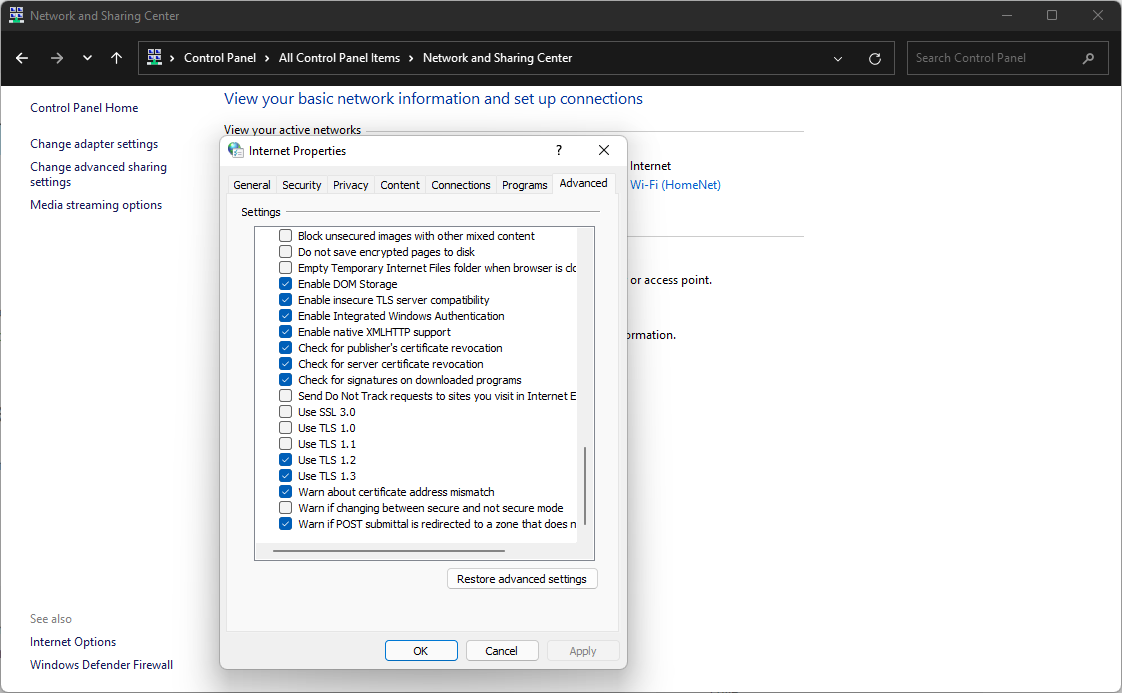Expand the address bar history dropdown
Image resolution: width=1122 pixels, height=693 pixels.
pos(838,59)
